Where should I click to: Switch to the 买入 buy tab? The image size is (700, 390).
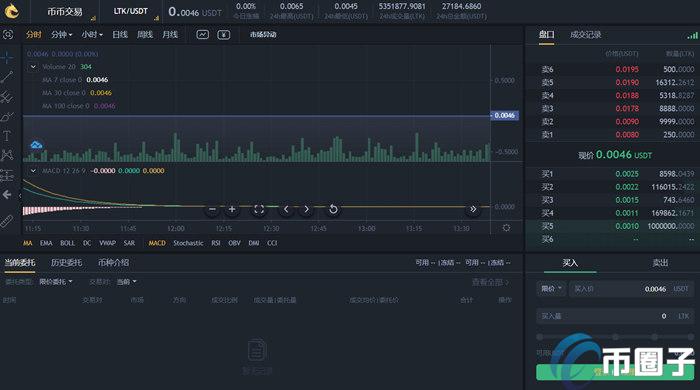(x=570, y=263)
